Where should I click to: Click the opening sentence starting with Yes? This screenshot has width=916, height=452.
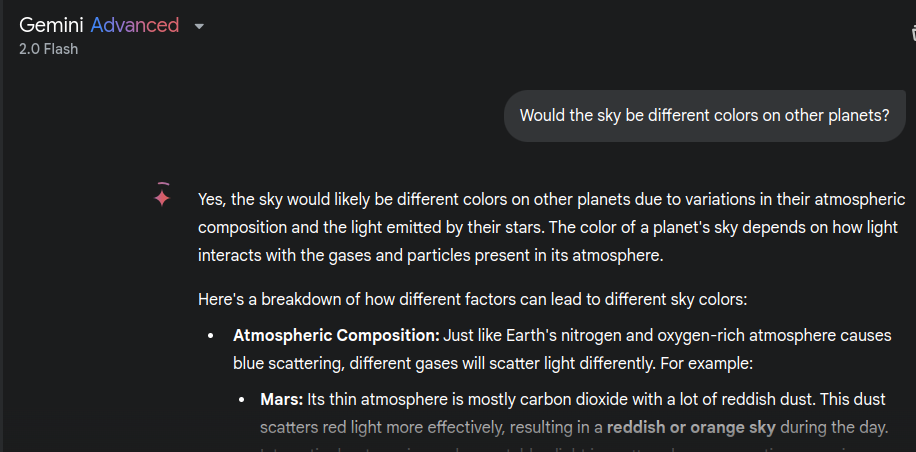click(x=551, y=200)
